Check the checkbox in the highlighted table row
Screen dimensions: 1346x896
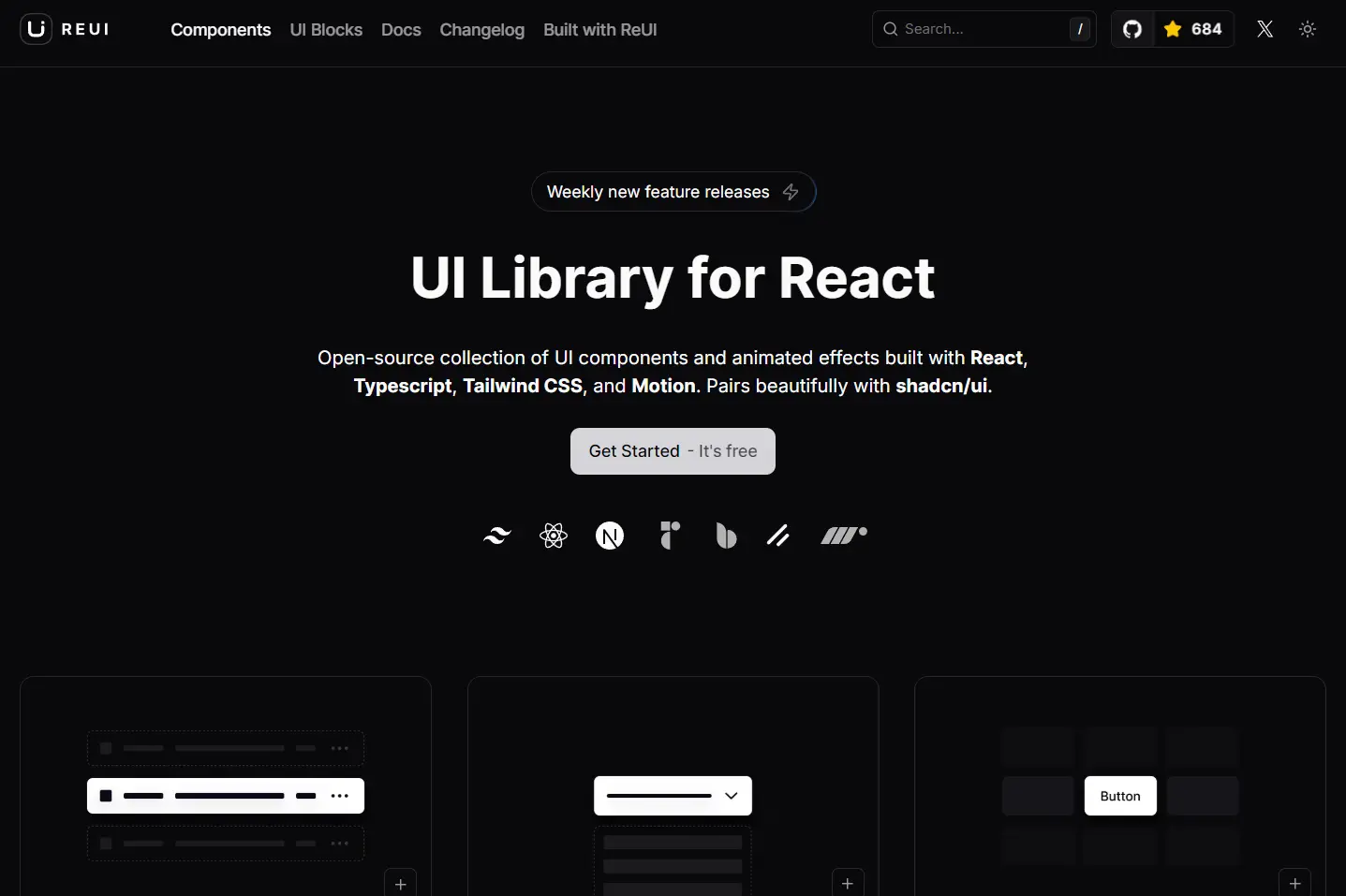(106, 796)
